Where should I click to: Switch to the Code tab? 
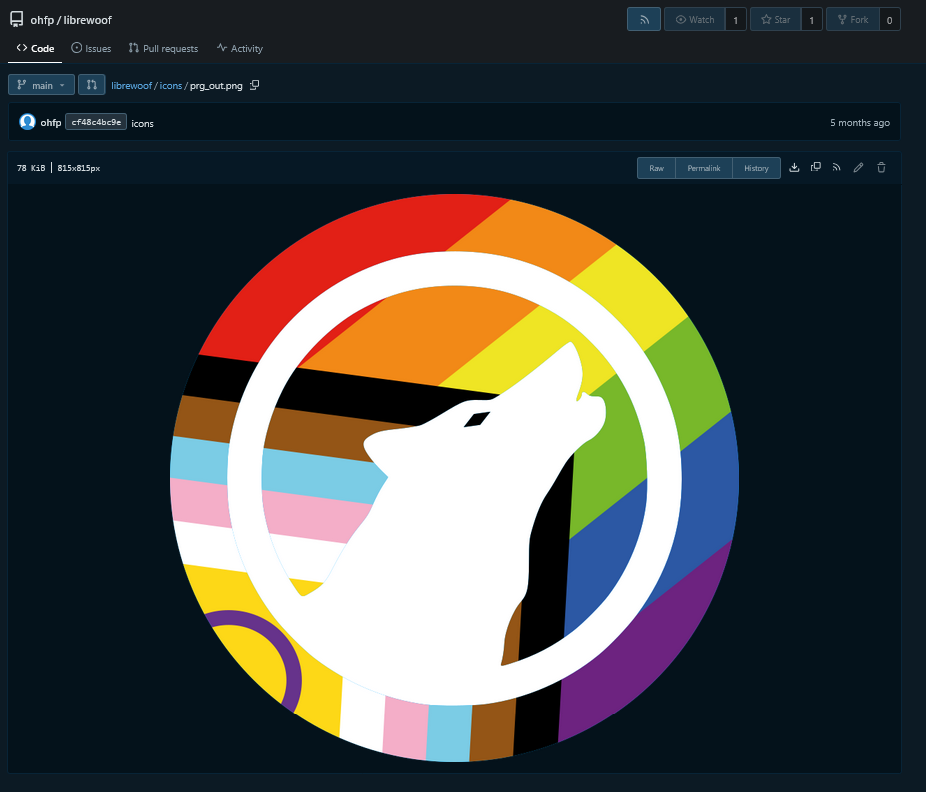point(35,48)
